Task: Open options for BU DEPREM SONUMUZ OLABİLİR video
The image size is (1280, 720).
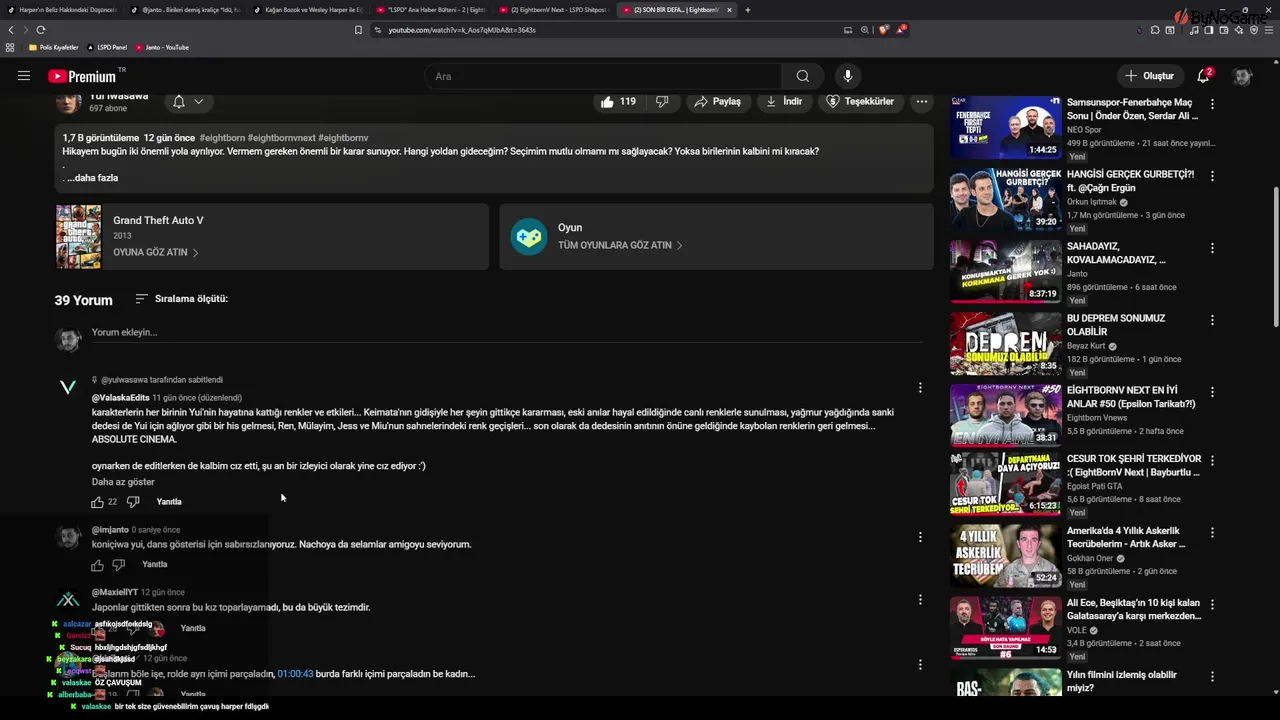Action: [x=1212, y=320]
